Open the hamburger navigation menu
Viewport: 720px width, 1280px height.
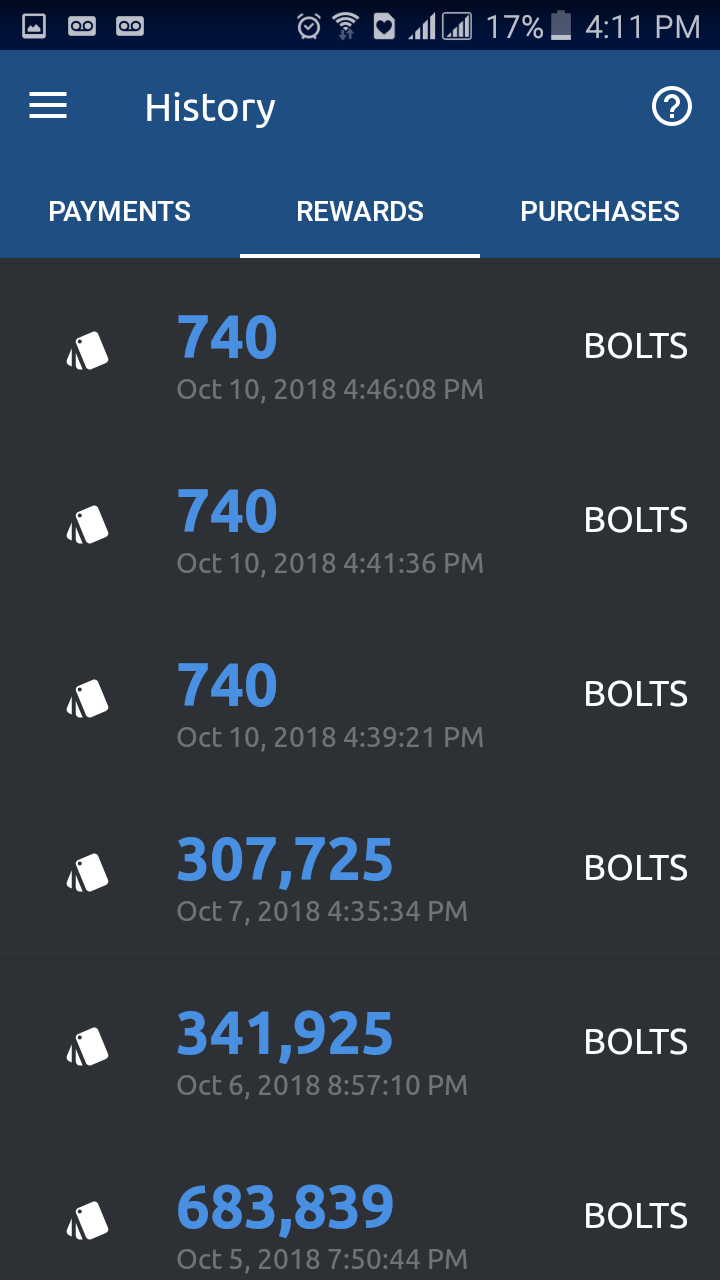pos(48,106)
